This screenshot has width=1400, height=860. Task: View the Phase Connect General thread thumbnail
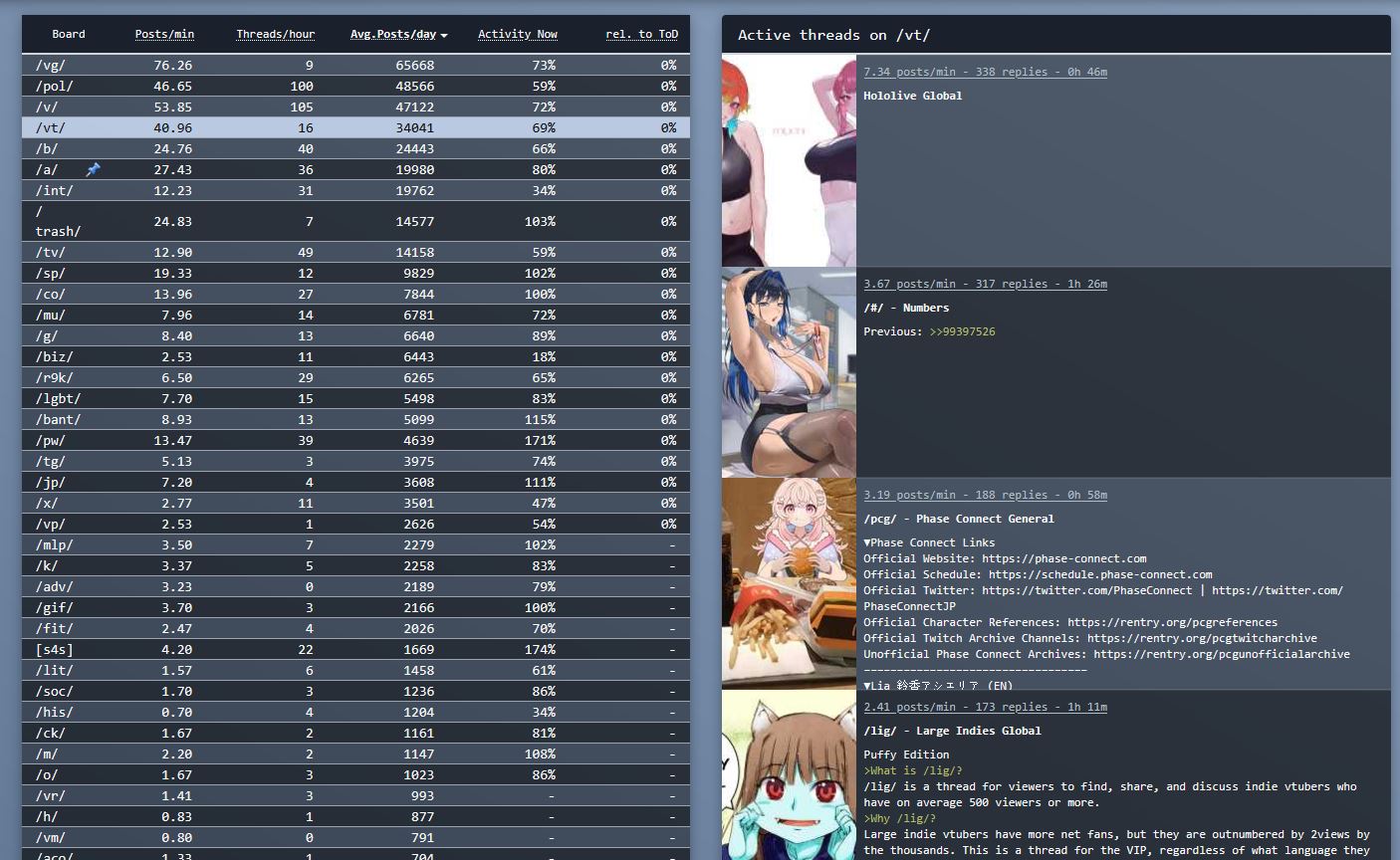click(789, 584)
